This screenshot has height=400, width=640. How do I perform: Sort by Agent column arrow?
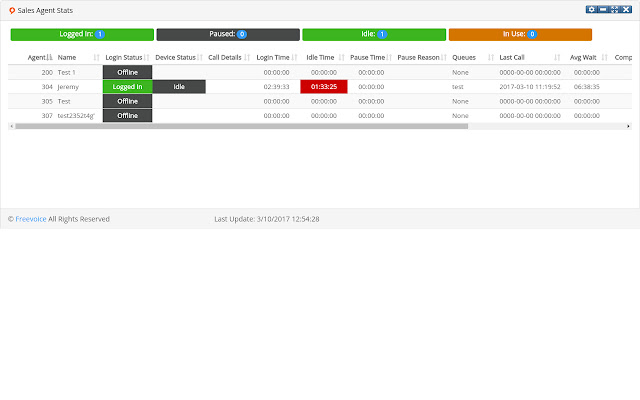coord(49,58)
